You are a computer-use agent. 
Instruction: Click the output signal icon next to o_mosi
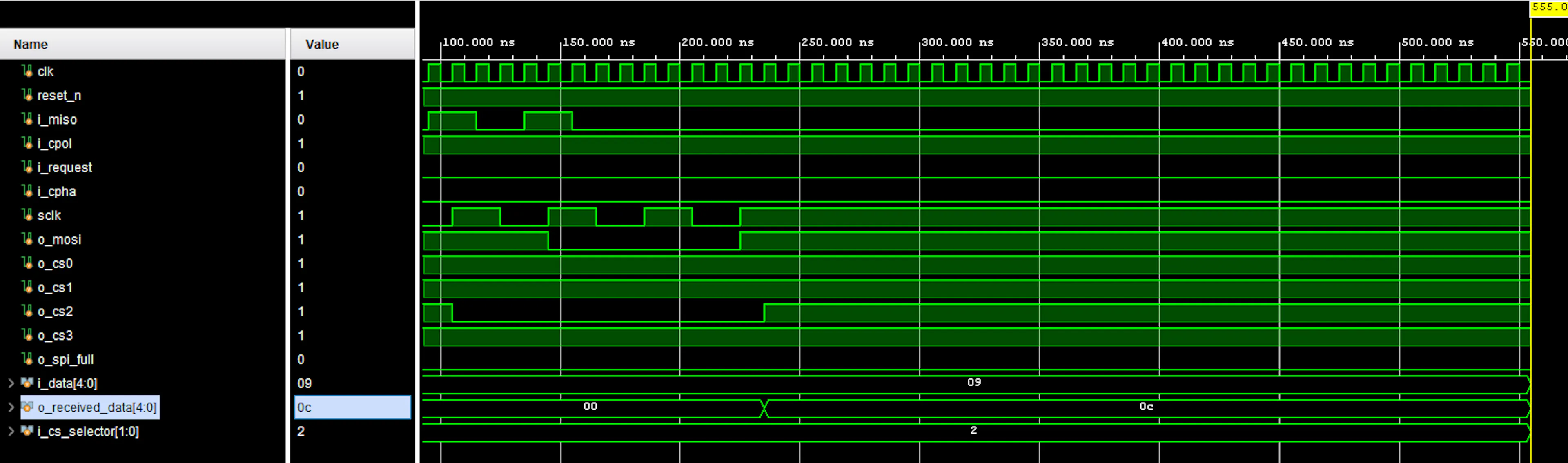29,239
